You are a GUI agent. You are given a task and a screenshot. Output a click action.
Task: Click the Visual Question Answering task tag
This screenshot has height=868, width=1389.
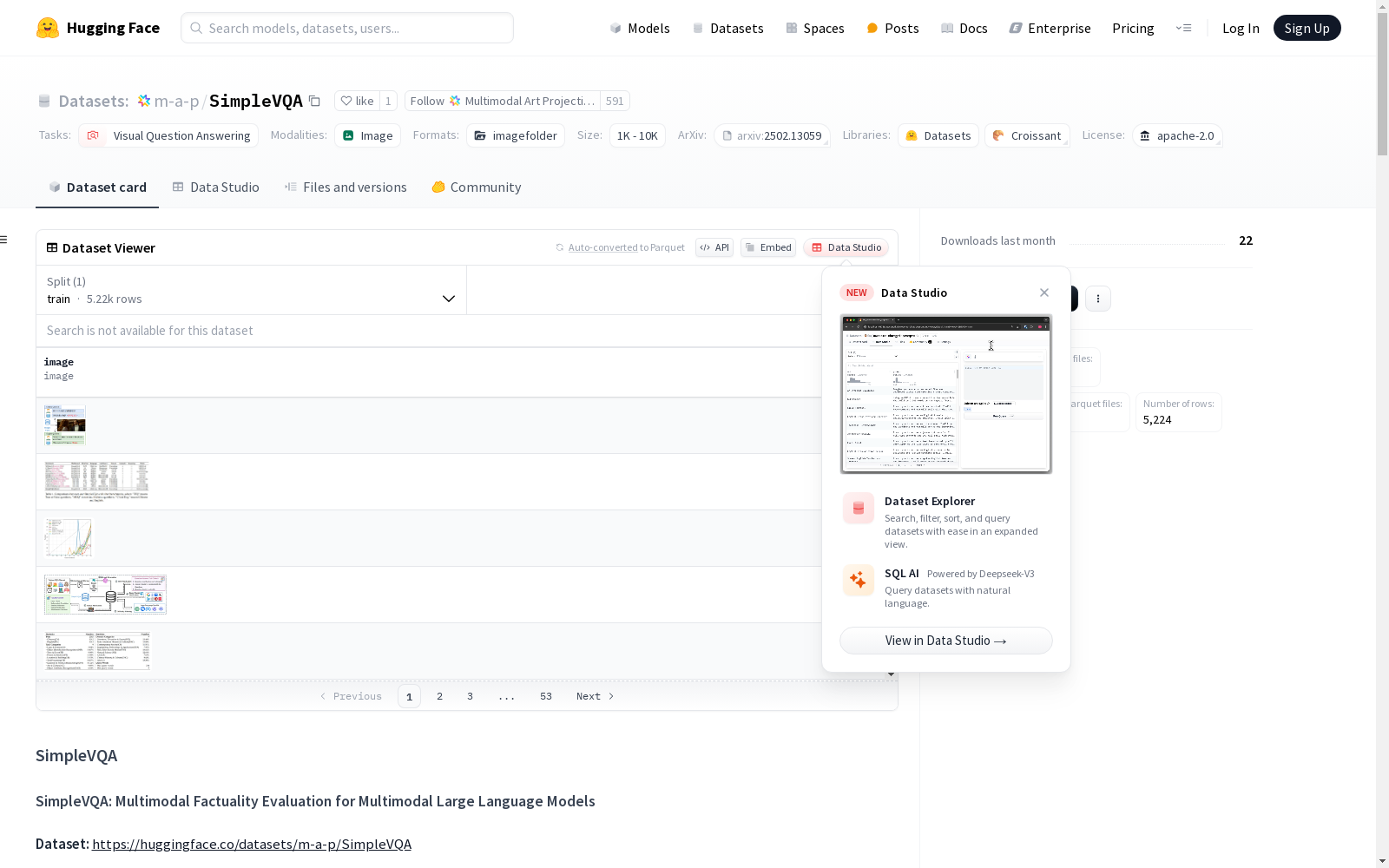coord(168,135)
